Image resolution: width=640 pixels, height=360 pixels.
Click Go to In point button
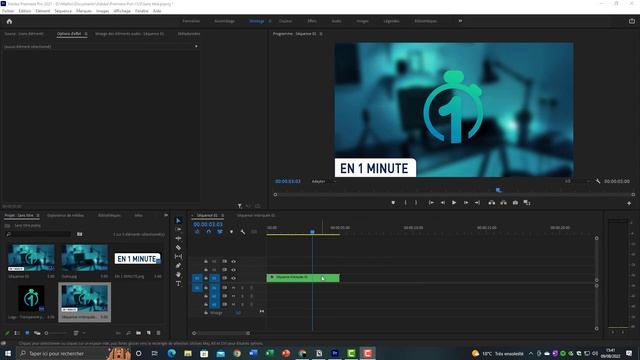point(431,202)
